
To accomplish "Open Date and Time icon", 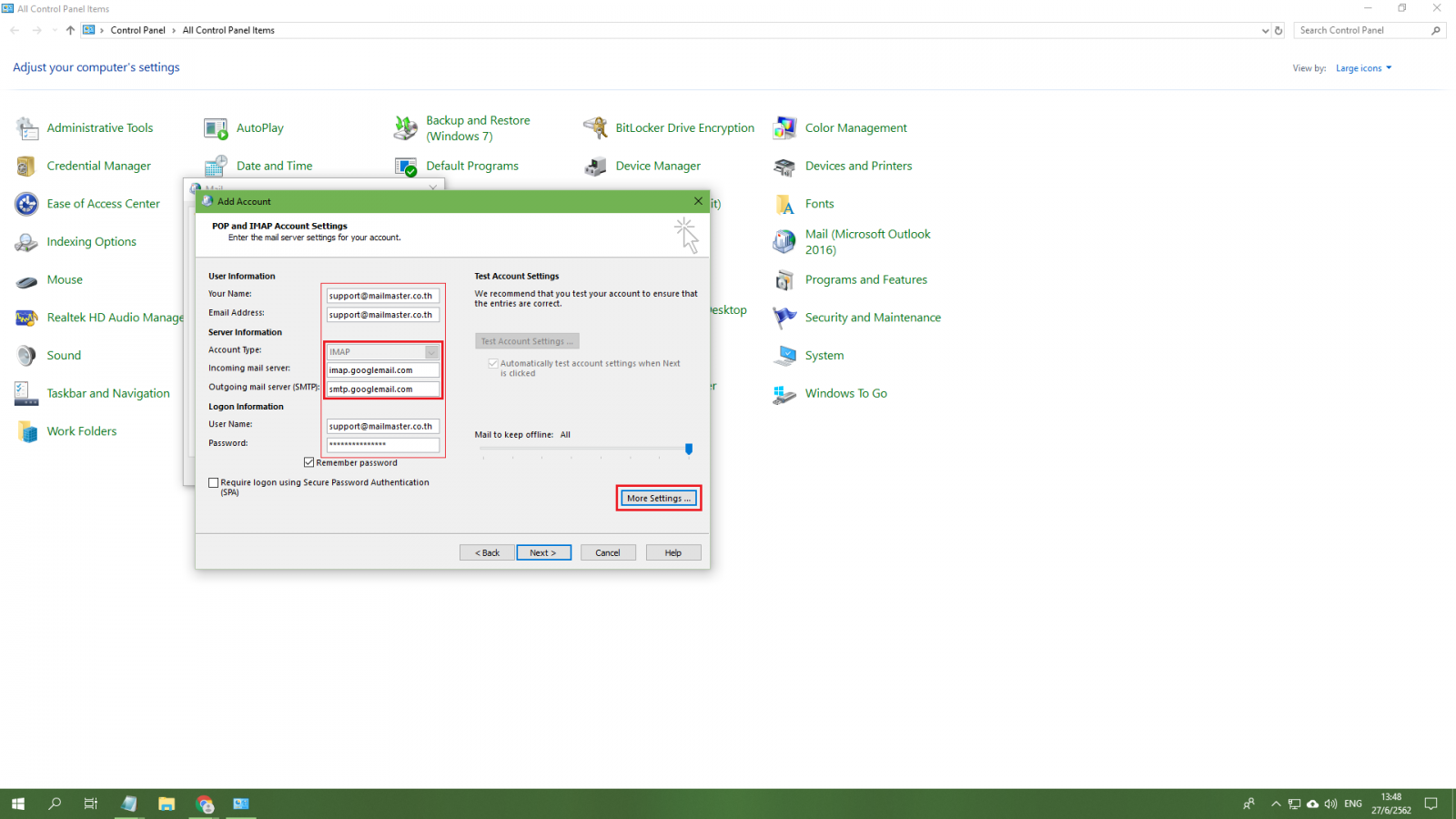I will point(217,167).
